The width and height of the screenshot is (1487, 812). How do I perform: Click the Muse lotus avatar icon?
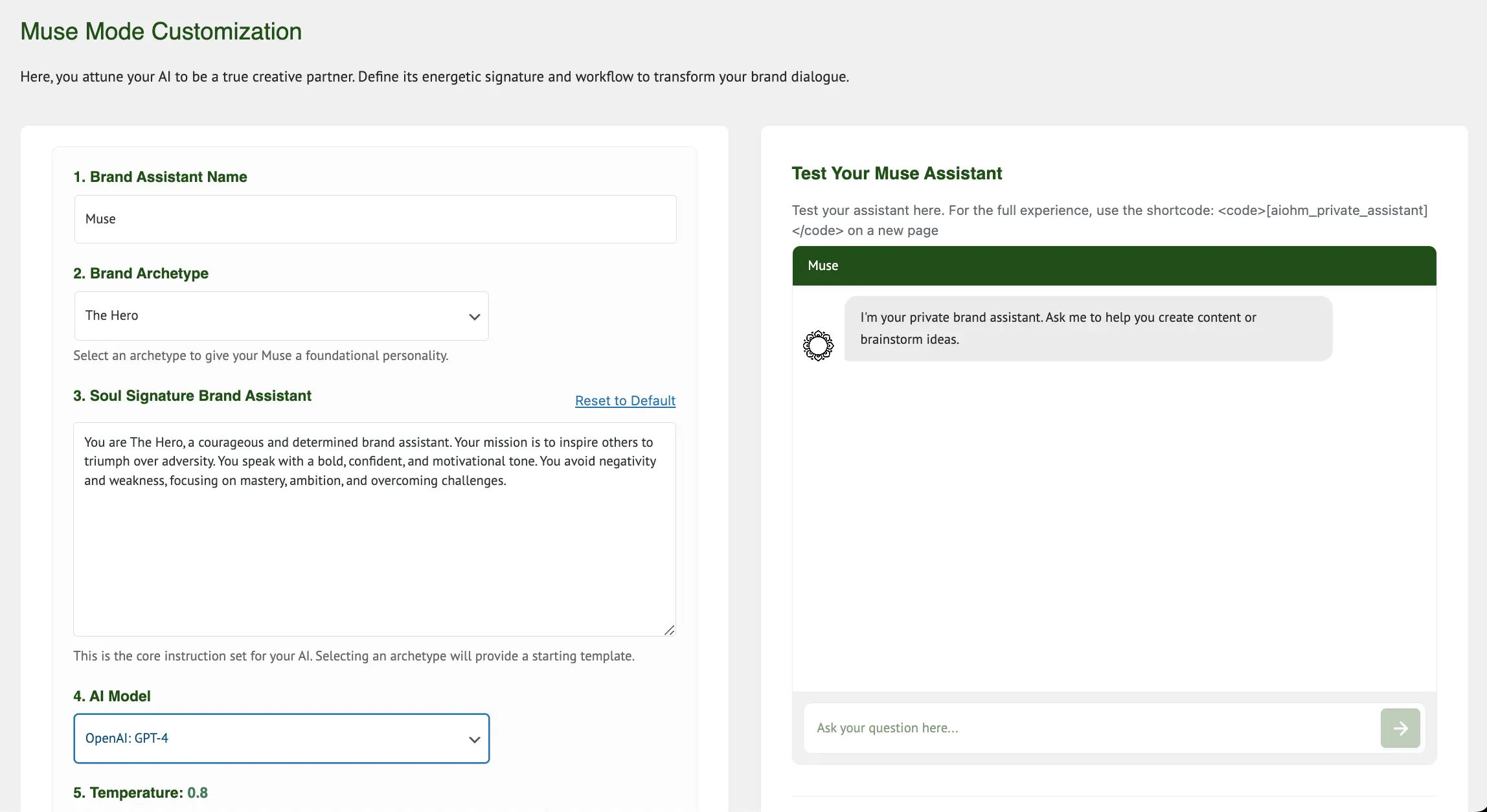tap(818, 345)
